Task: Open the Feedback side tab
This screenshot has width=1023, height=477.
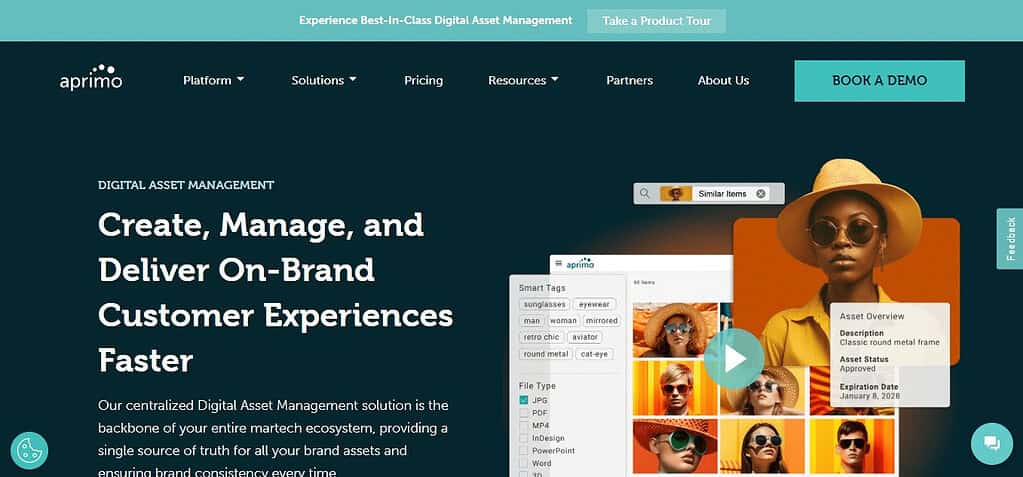Action: pos(1010,239)
